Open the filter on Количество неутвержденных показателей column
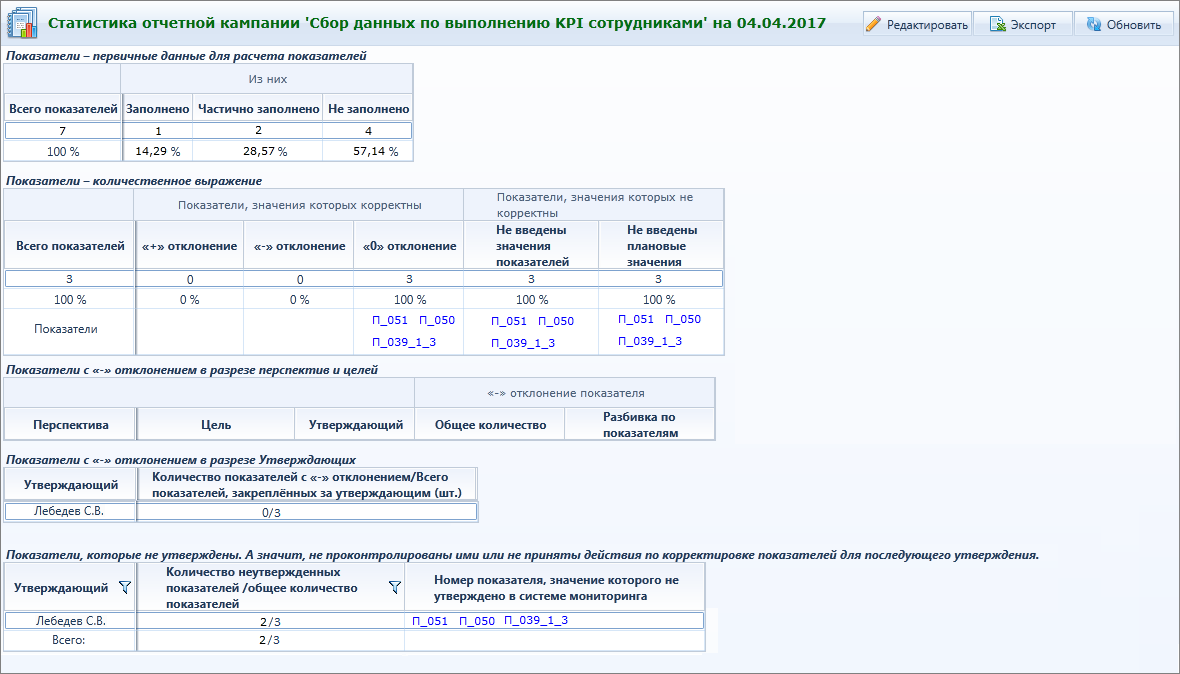 [x=394, y=587]
